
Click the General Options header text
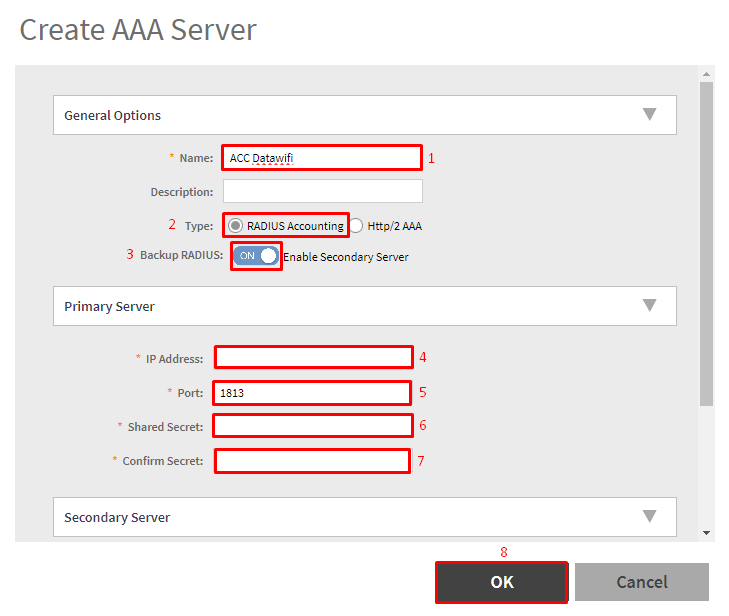click(x=113, y=115)
